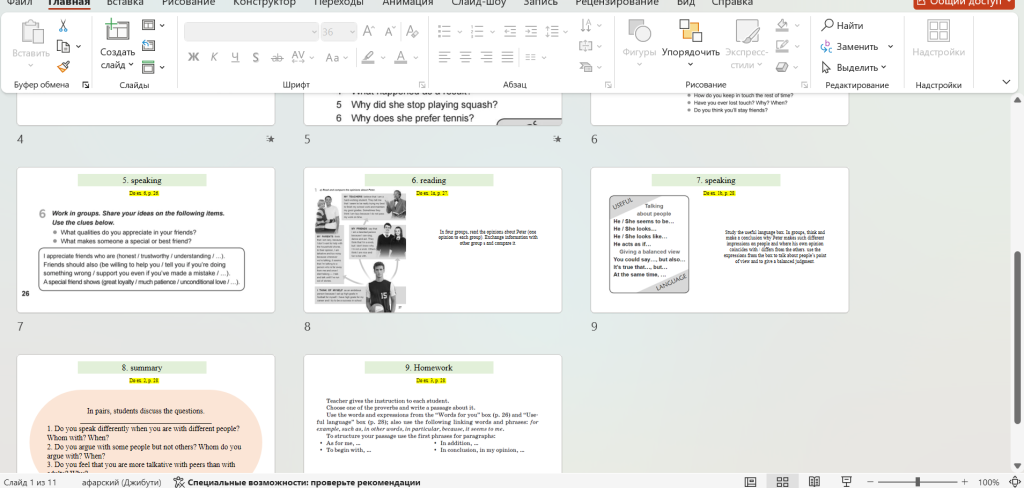
Task: Switch to the Анимация tab
Action: tap(408, 3)
